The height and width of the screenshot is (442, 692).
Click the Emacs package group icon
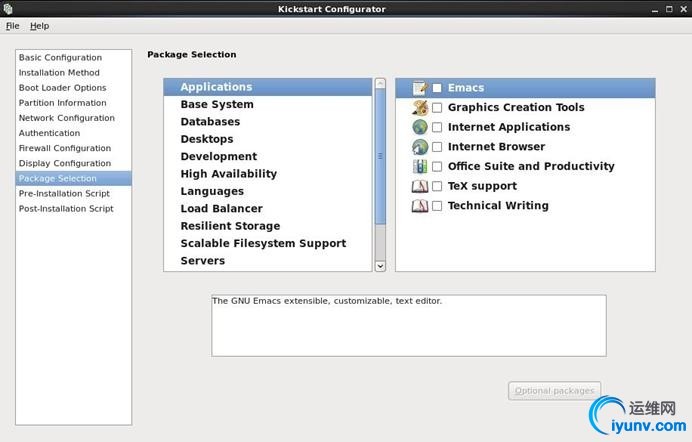coord(420,88)
